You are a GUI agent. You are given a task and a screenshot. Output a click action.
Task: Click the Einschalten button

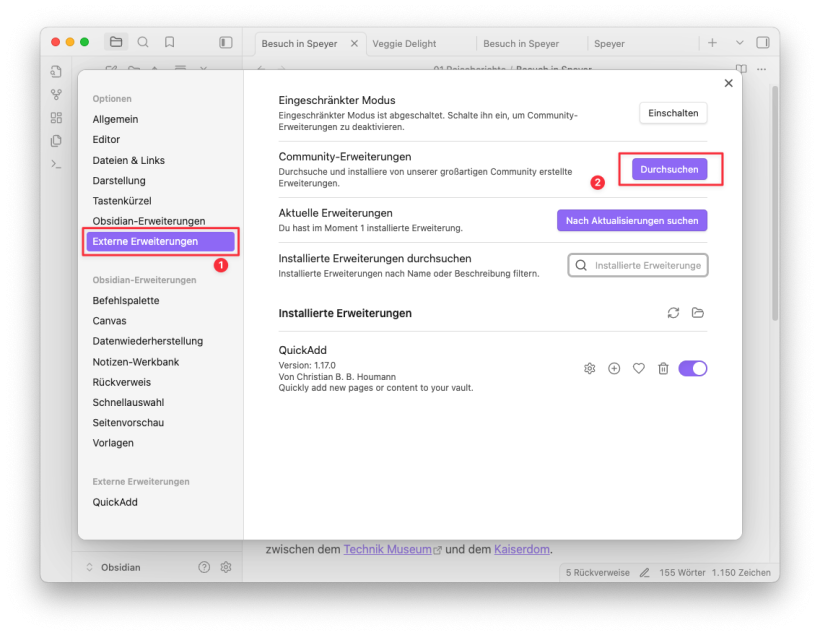coord(673,113)
